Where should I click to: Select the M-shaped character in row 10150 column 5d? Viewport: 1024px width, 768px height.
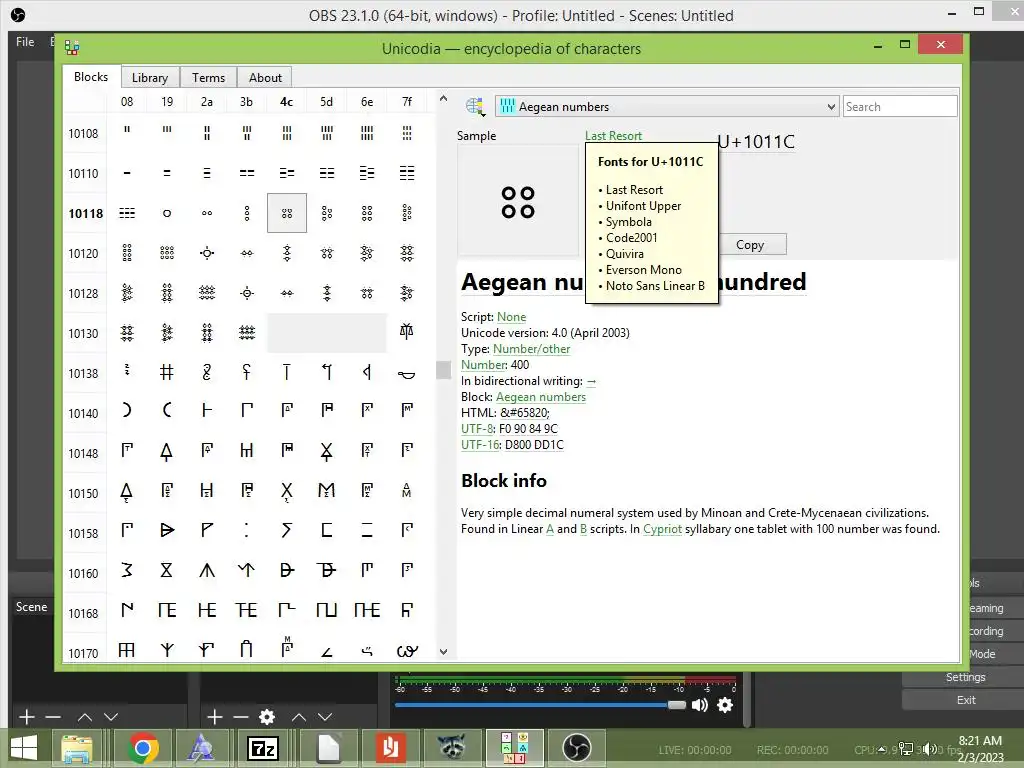tap(327, 491)
